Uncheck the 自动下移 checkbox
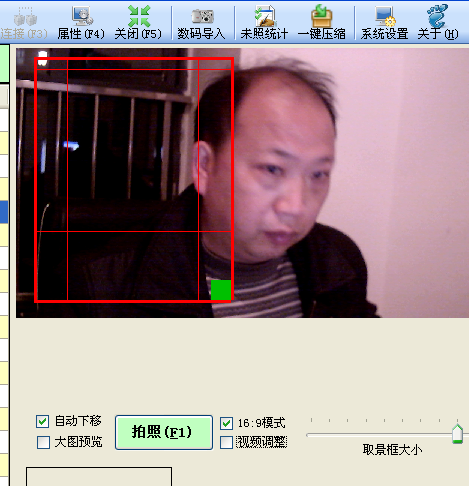 tap(42, 421)
